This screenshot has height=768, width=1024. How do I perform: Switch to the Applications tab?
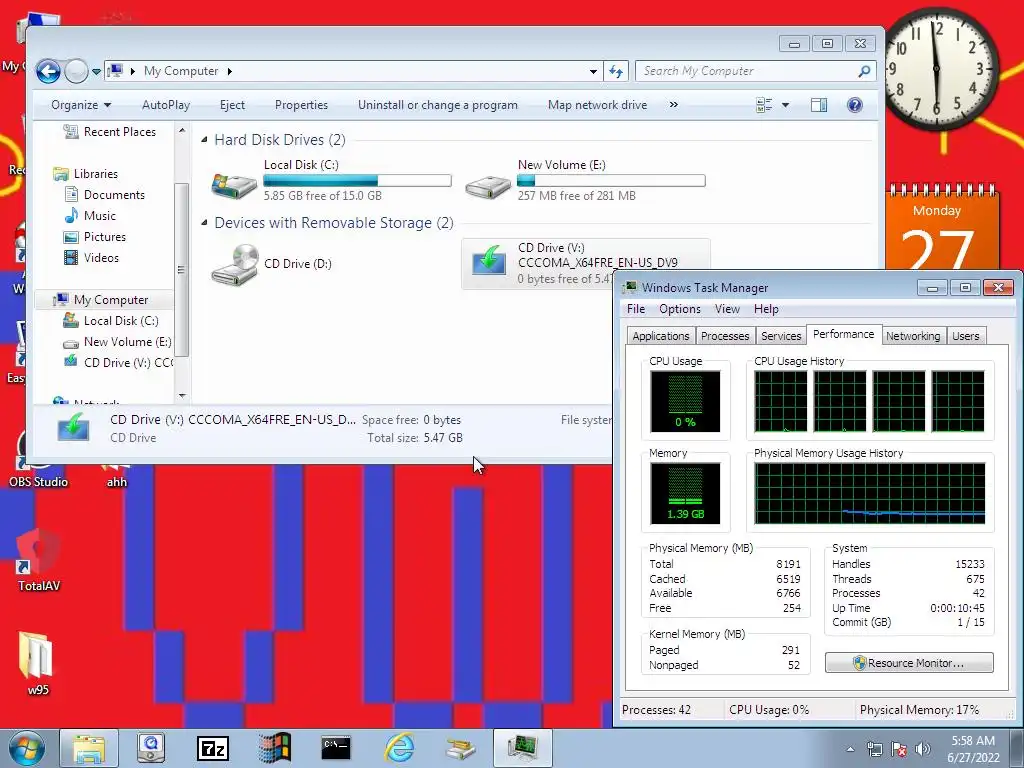pos(660,336)
